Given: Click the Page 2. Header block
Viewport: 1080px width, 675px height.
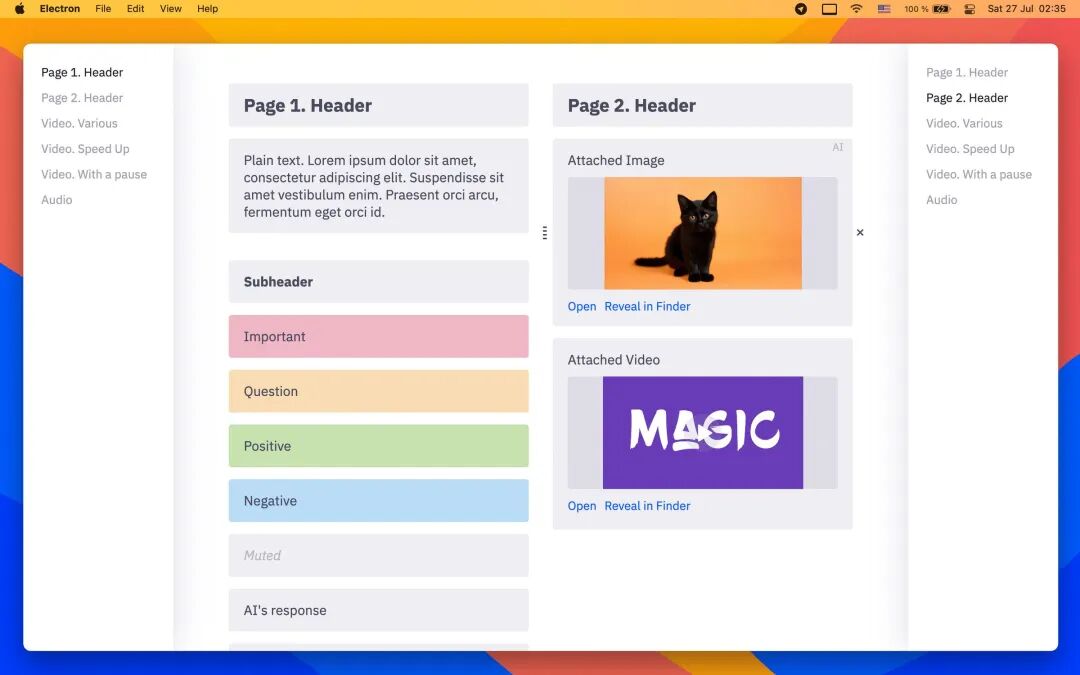Looking at the screenshot, I should 703,105.
